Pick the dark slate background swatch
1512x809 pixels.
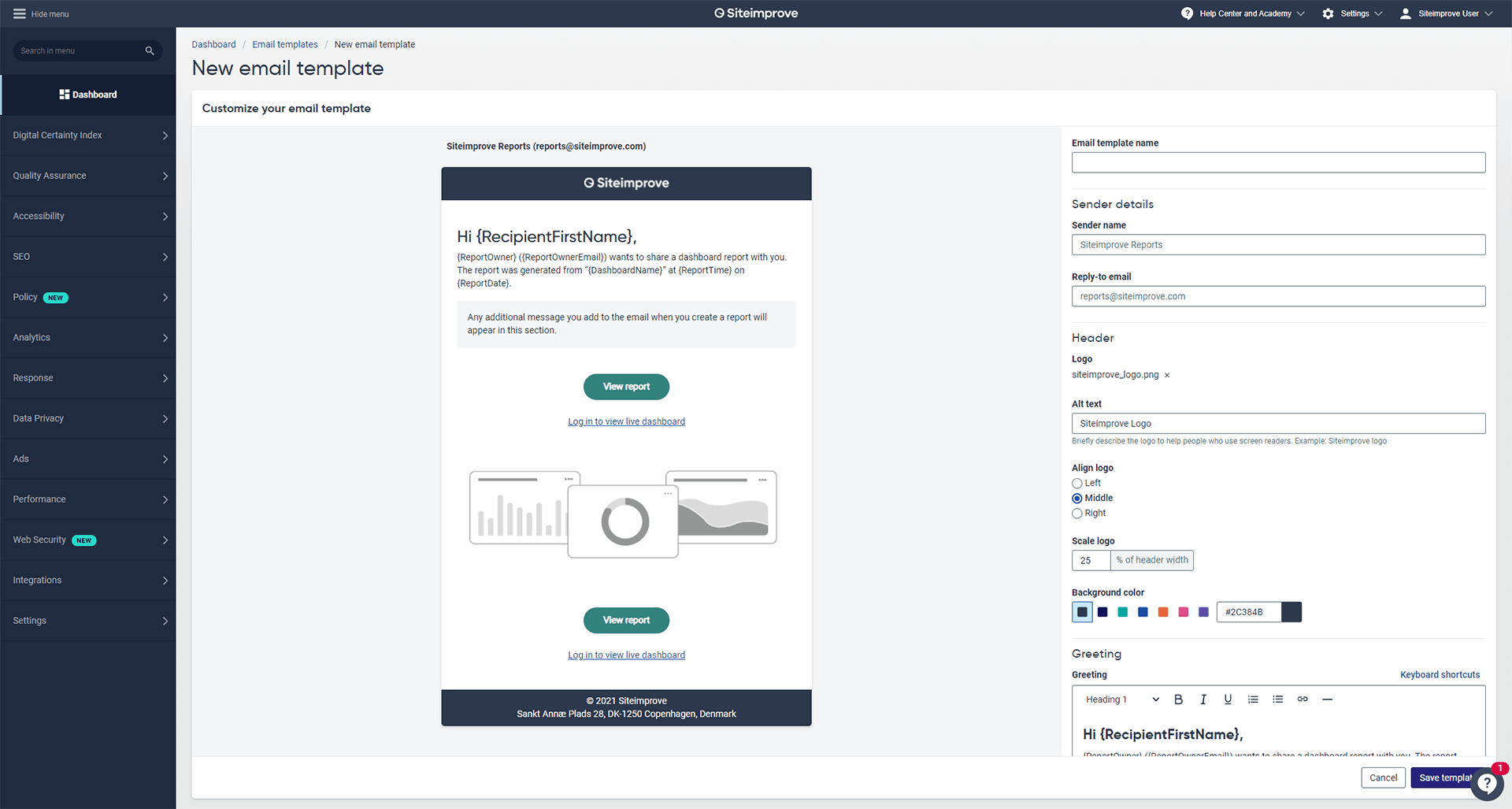point(1082,612)
